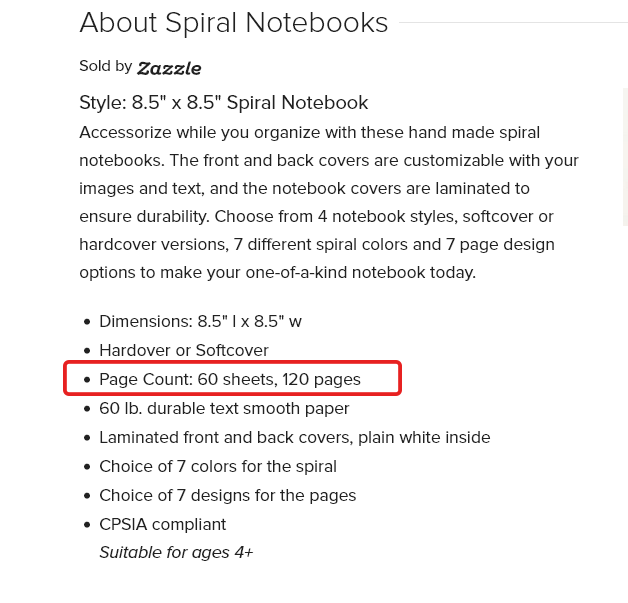Click the highlighted Page Count line
628x603 pixels.
click(230, 379)
